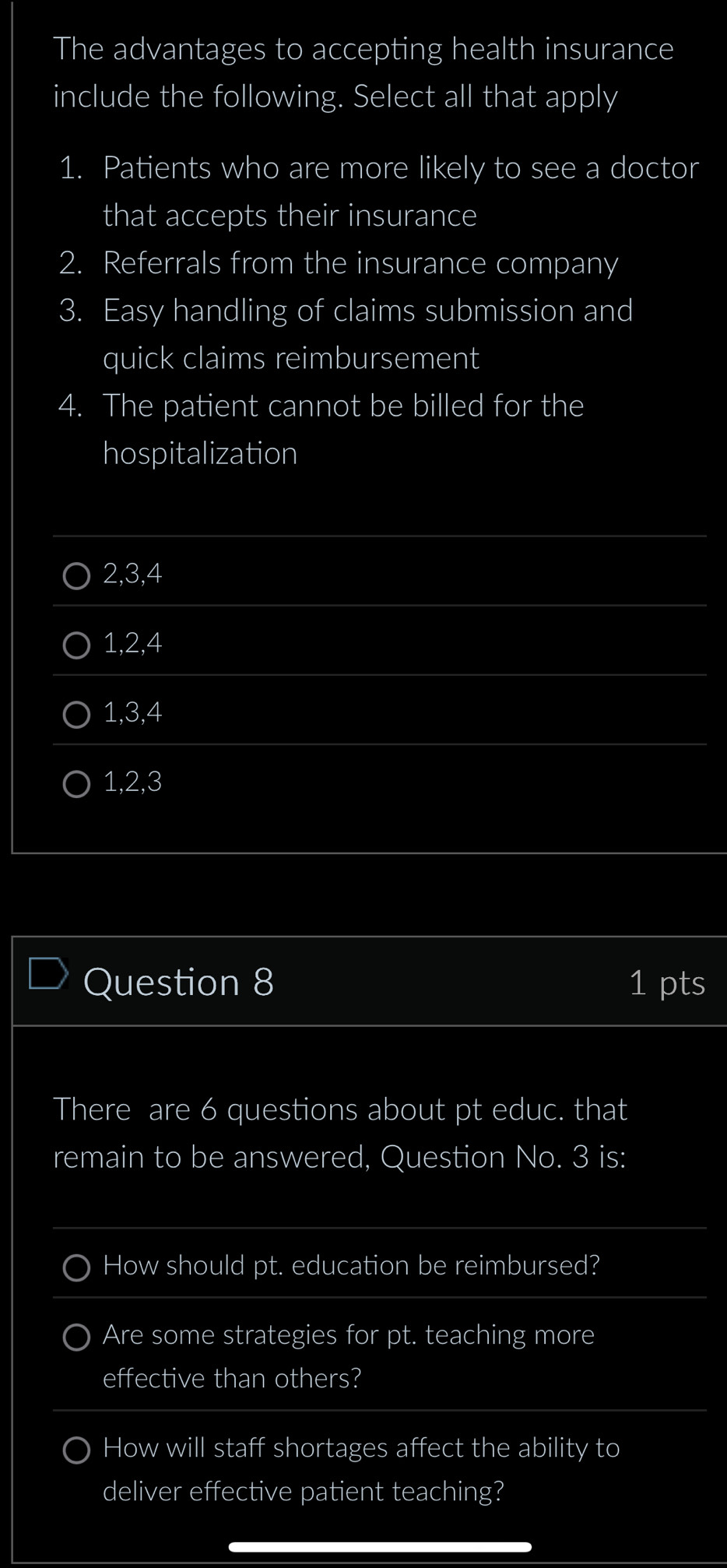Choose the 1,2,4 radio button
The width and height of the screenshot is (727, 1568).
click(x=76, y=645)
